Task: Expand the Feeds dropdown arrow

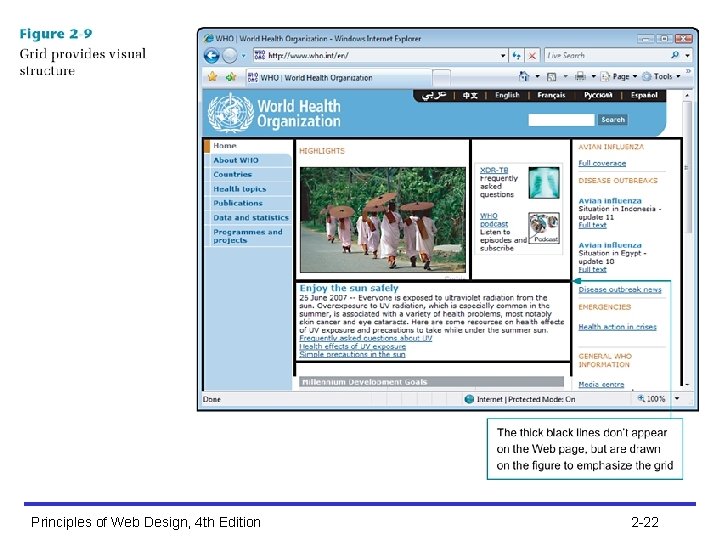Action: click(565, 77)
